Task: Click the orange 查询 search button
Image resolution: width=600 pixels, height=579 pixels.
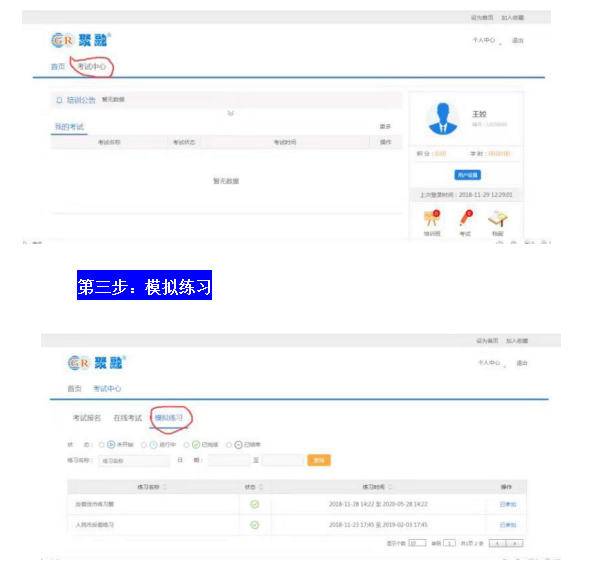Action: pos(319,460)
